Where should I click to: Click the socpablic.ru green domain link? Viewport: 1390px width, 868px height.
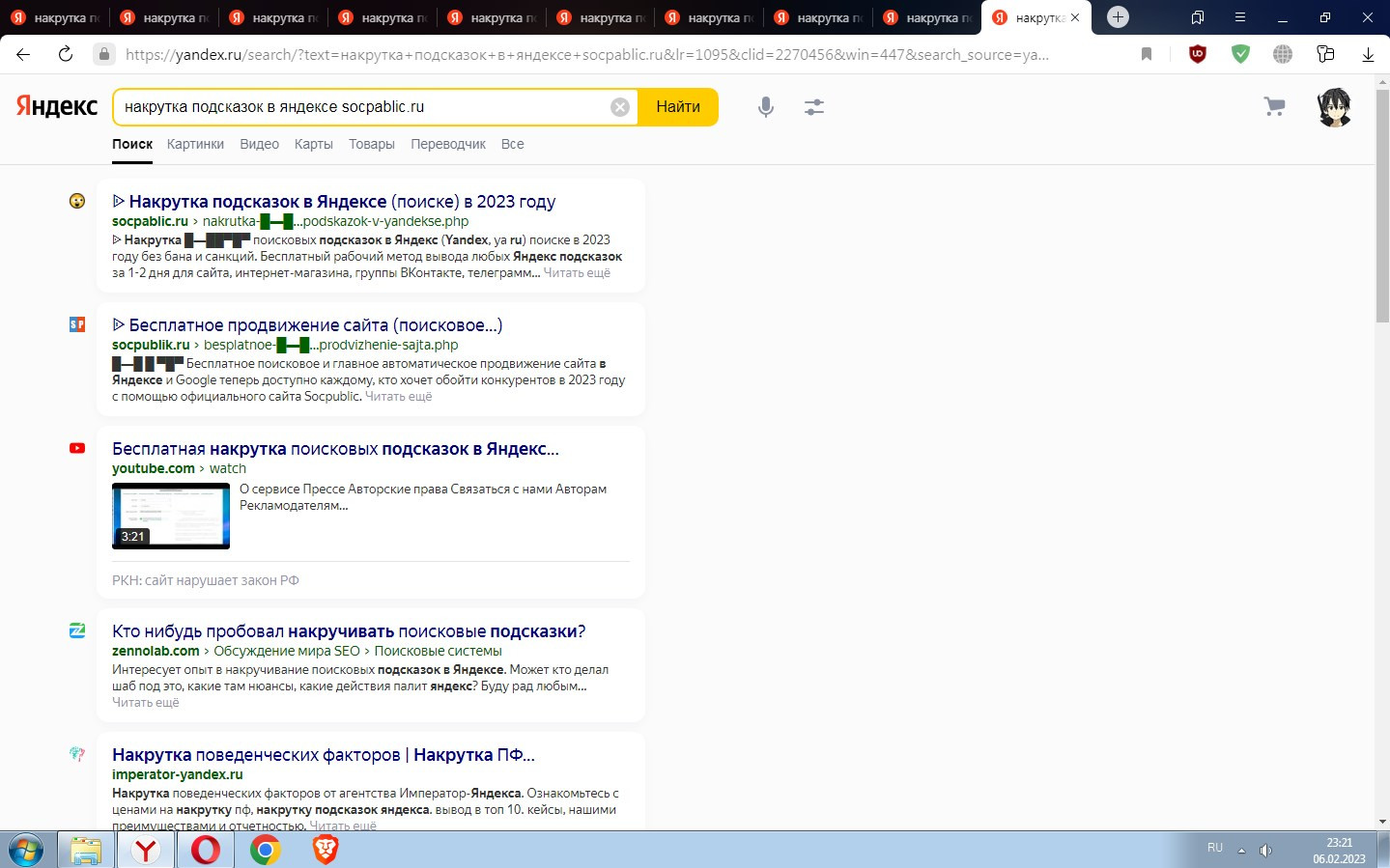(150, 221)
